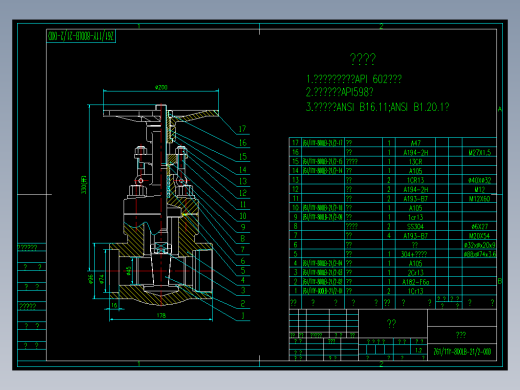The width and height of the screenshot is (520, 390).
Task: Select the "128" body length dimension
Action: tap(161, 315)
